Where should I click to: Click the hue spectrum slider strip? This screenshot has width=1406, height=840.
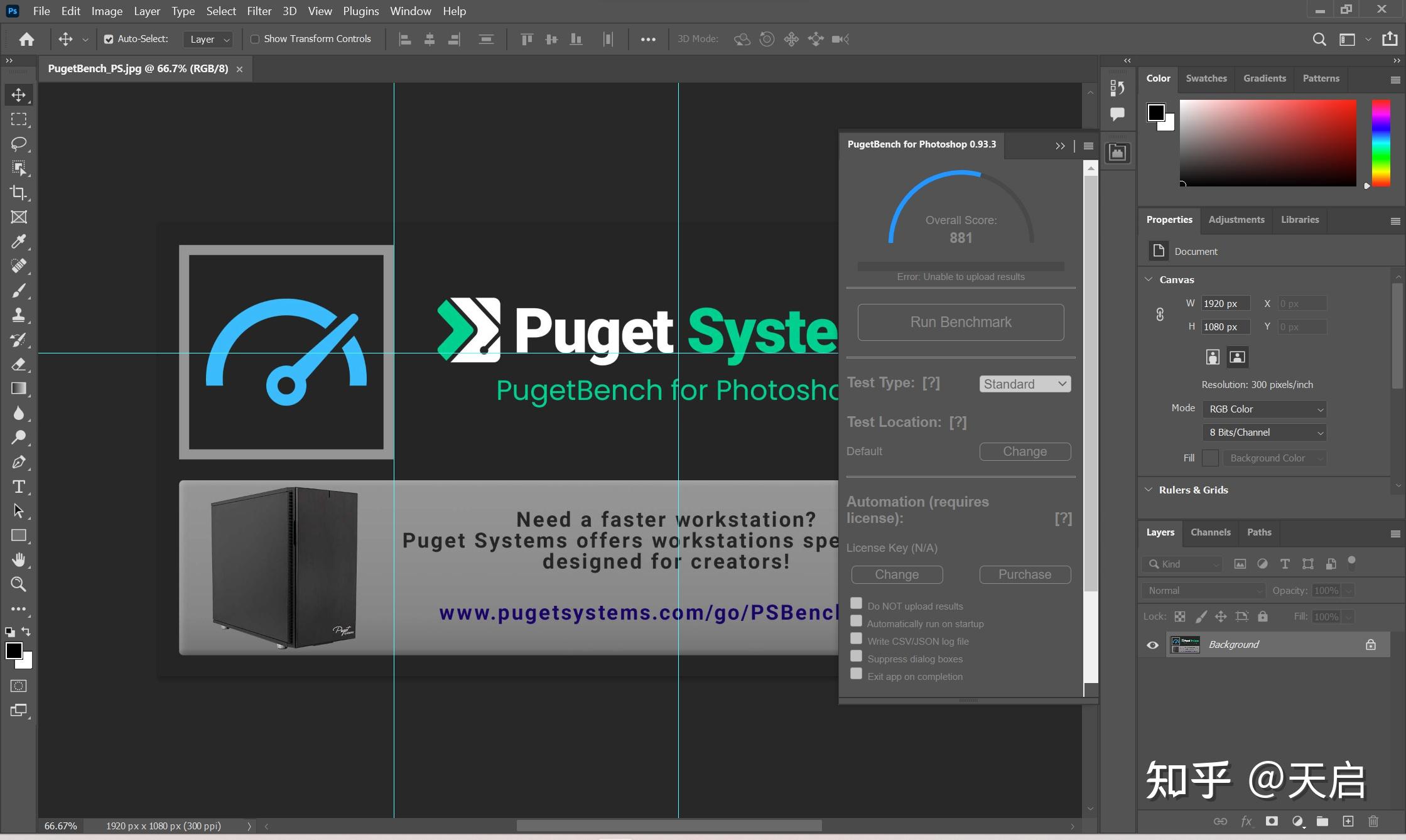[1380, 143]
